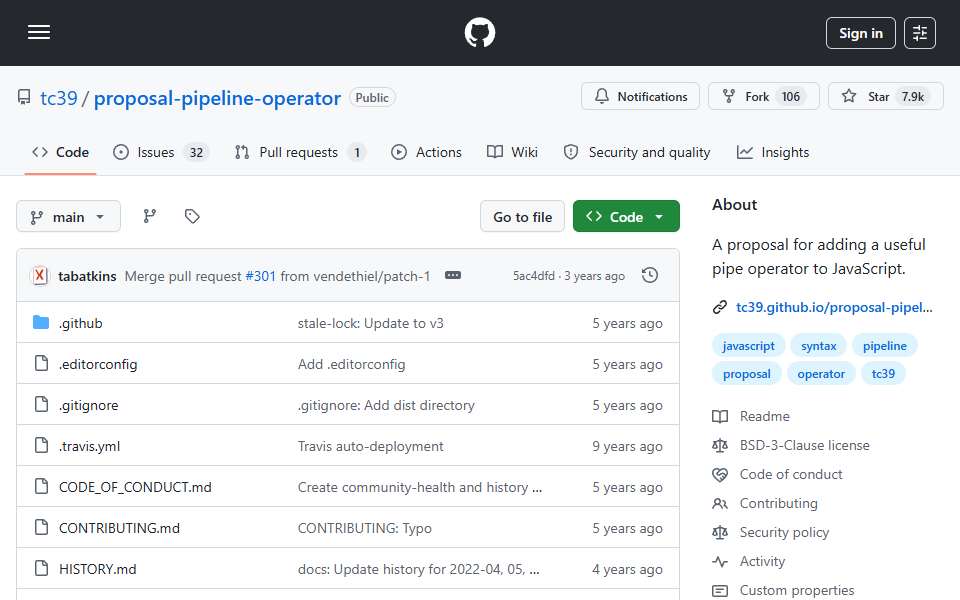Select the Code tab
The height and width of the screenshot is (600, 960).
point(61,152)
